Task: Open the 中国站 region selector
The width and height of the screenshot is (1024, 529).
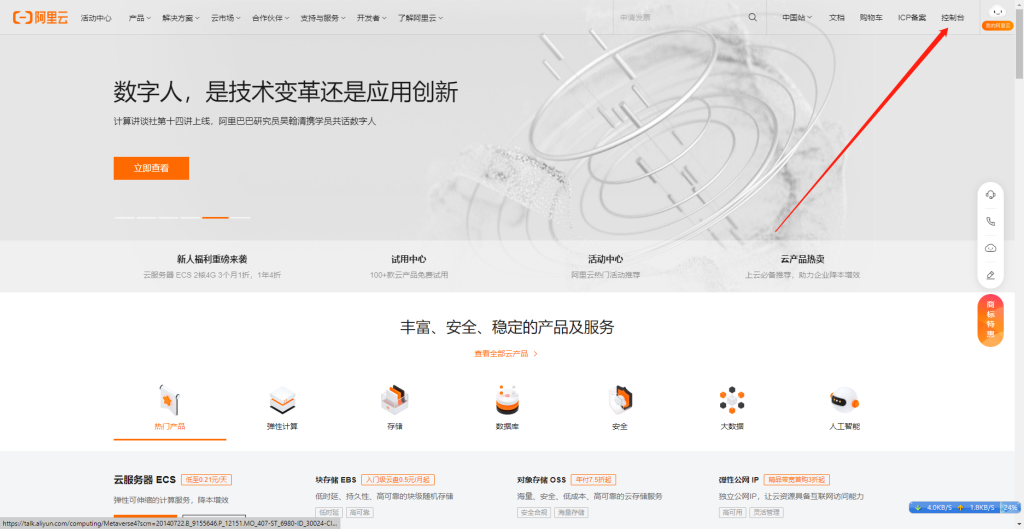Action: [797, 18]
